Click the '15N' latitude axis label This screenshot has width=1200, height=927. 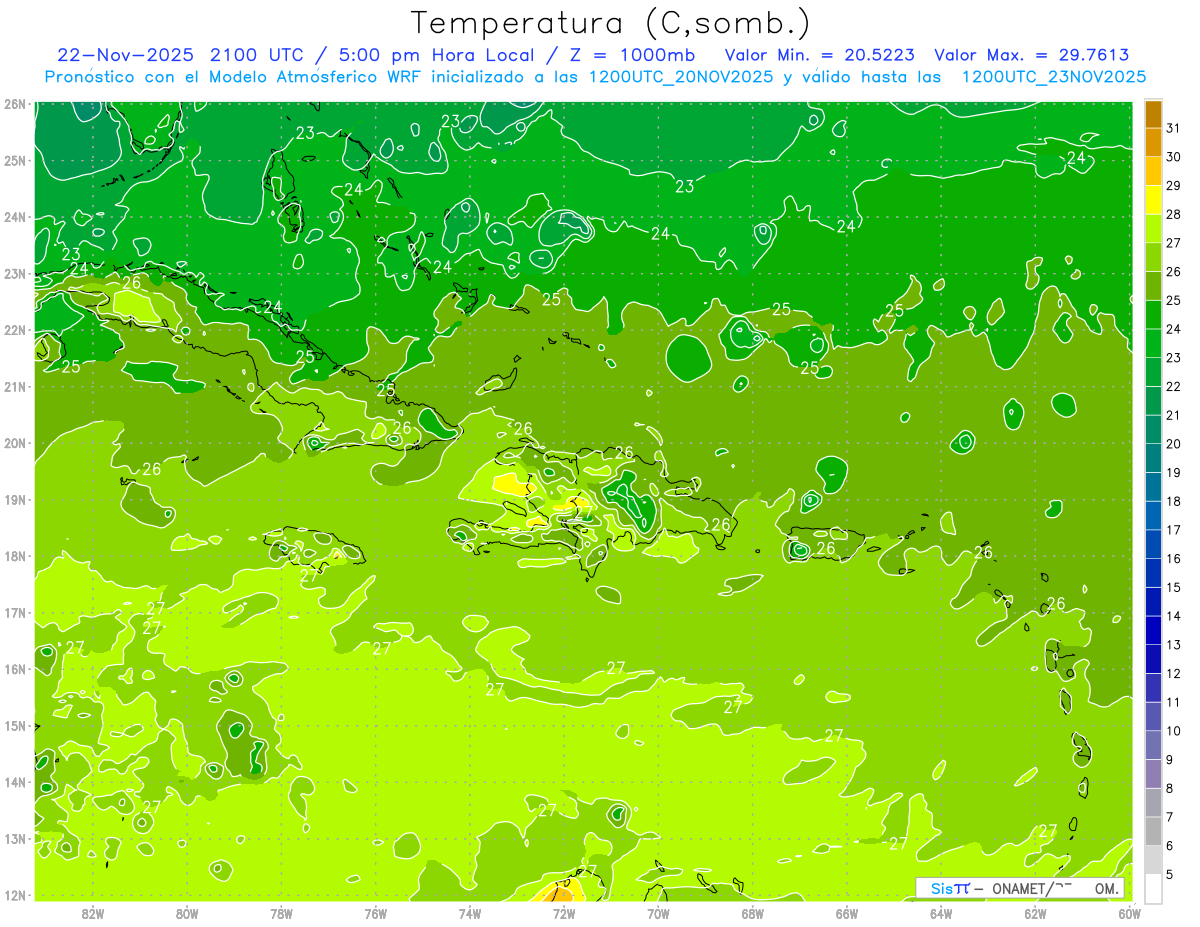pyautogui.click(x=15, y=725)
